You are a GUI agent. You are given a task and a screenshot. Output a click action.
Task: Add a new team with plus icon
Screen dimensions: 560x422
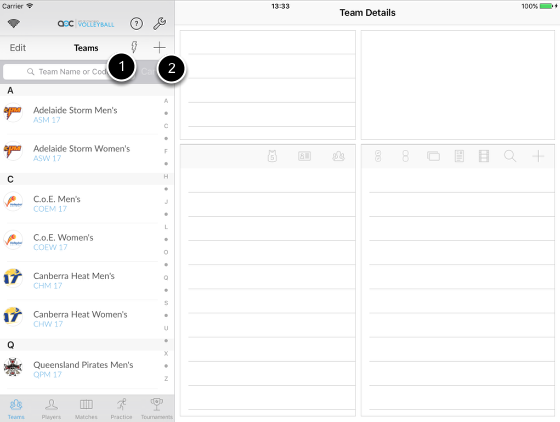(159, 47)
